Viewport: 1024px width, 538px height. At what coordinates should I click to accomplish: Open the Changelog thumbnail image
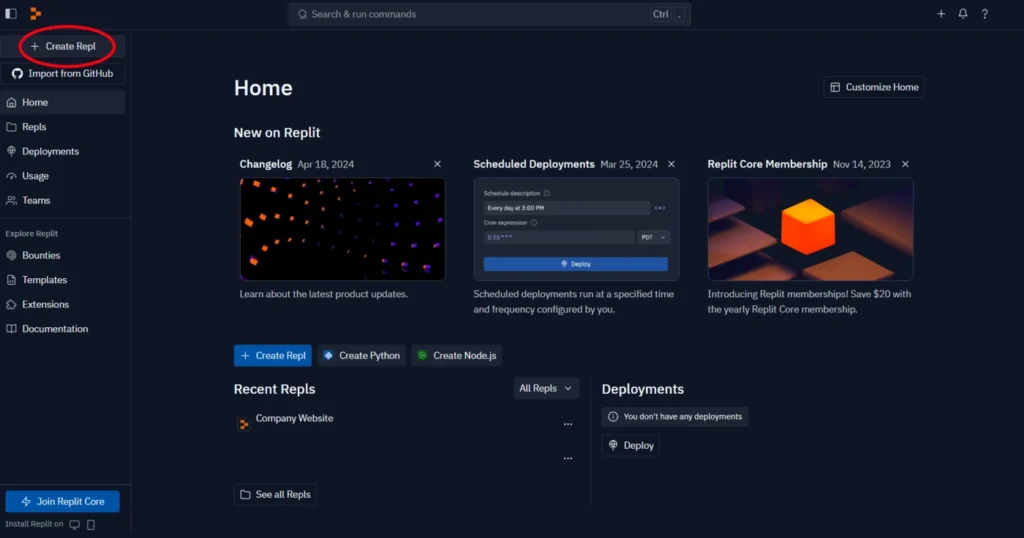coord(342,229)
